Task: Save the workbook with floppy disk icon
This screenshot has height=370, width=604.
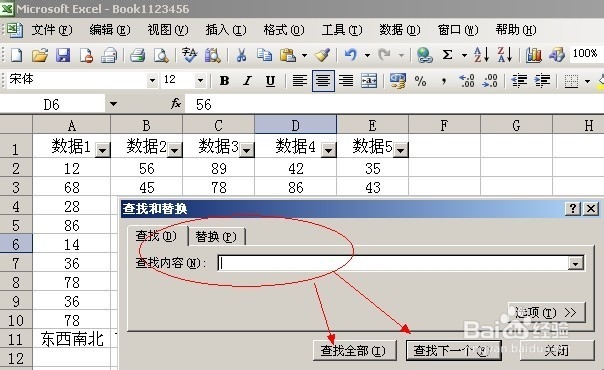Action: point(63,55)
